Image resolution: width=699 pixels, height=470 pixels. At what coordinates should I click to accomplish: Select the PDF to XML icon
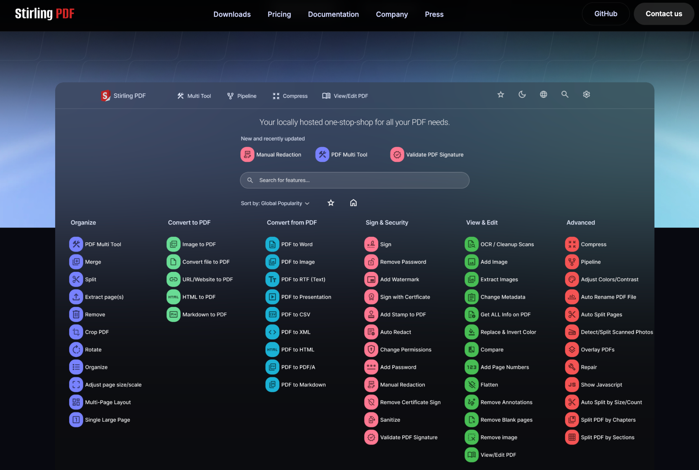point(272,332)
